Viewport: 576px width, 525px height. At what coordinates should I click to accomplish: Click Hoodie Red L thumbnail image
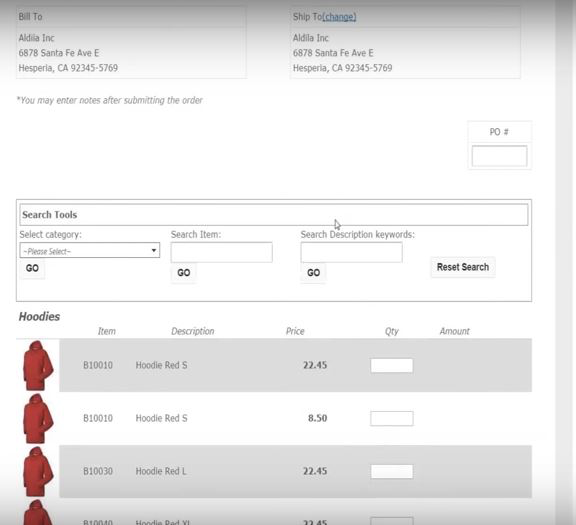(38, 471)
